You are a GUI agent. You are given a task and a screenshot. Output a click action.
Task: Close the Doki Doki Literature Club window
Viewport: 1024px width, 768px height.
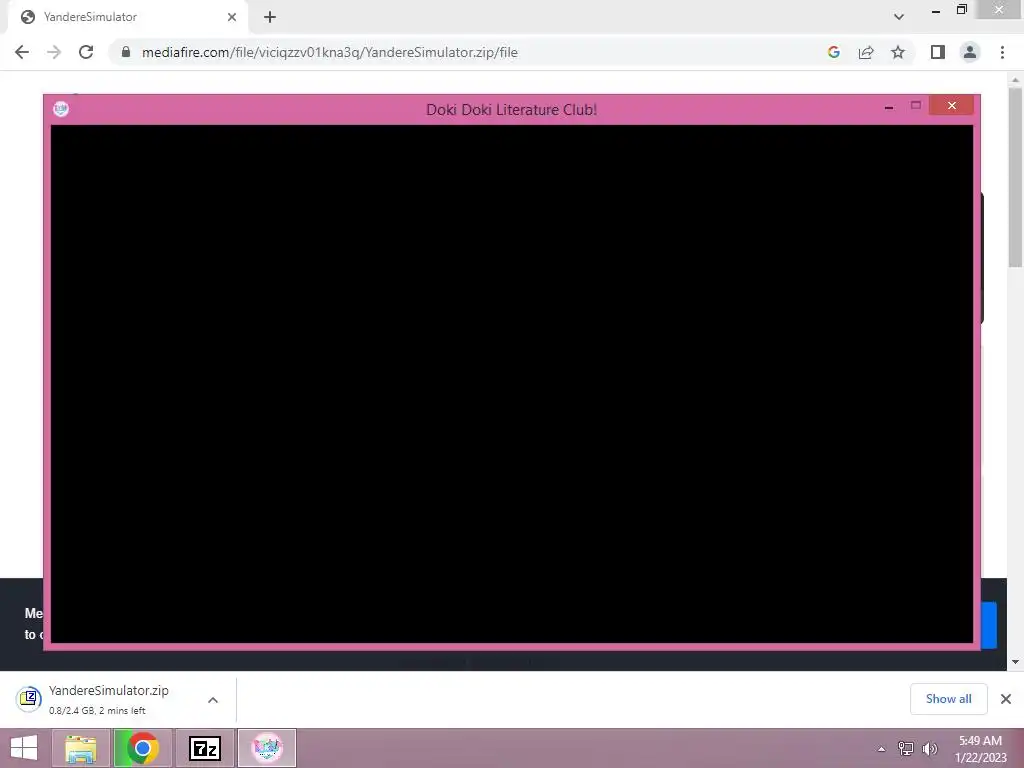[952, 105]
